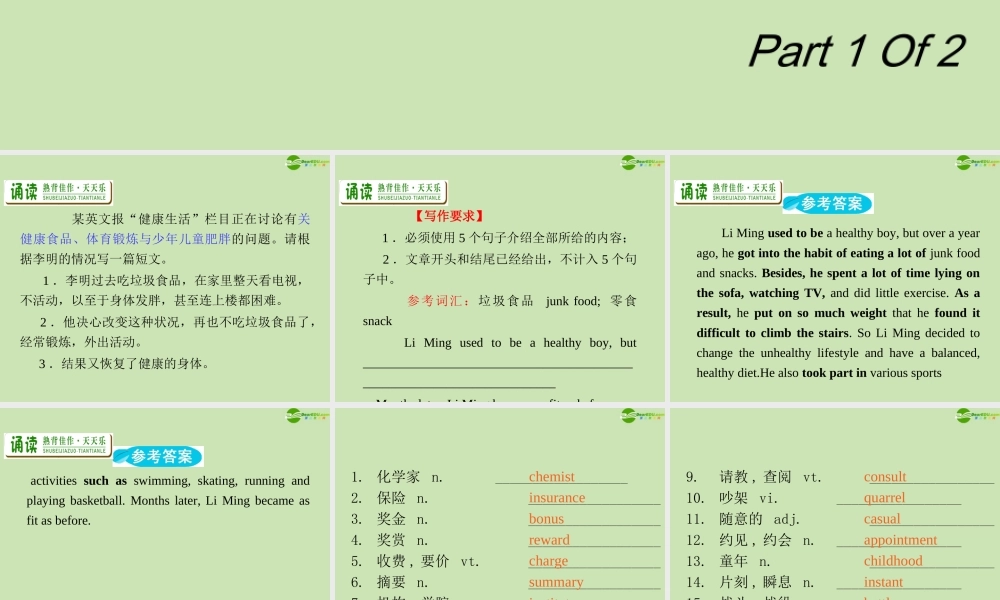Click the vocabulary prompt '收费，要价 vt.'
The height and width of the screenshot is (600, 1000).
point(427,561)
